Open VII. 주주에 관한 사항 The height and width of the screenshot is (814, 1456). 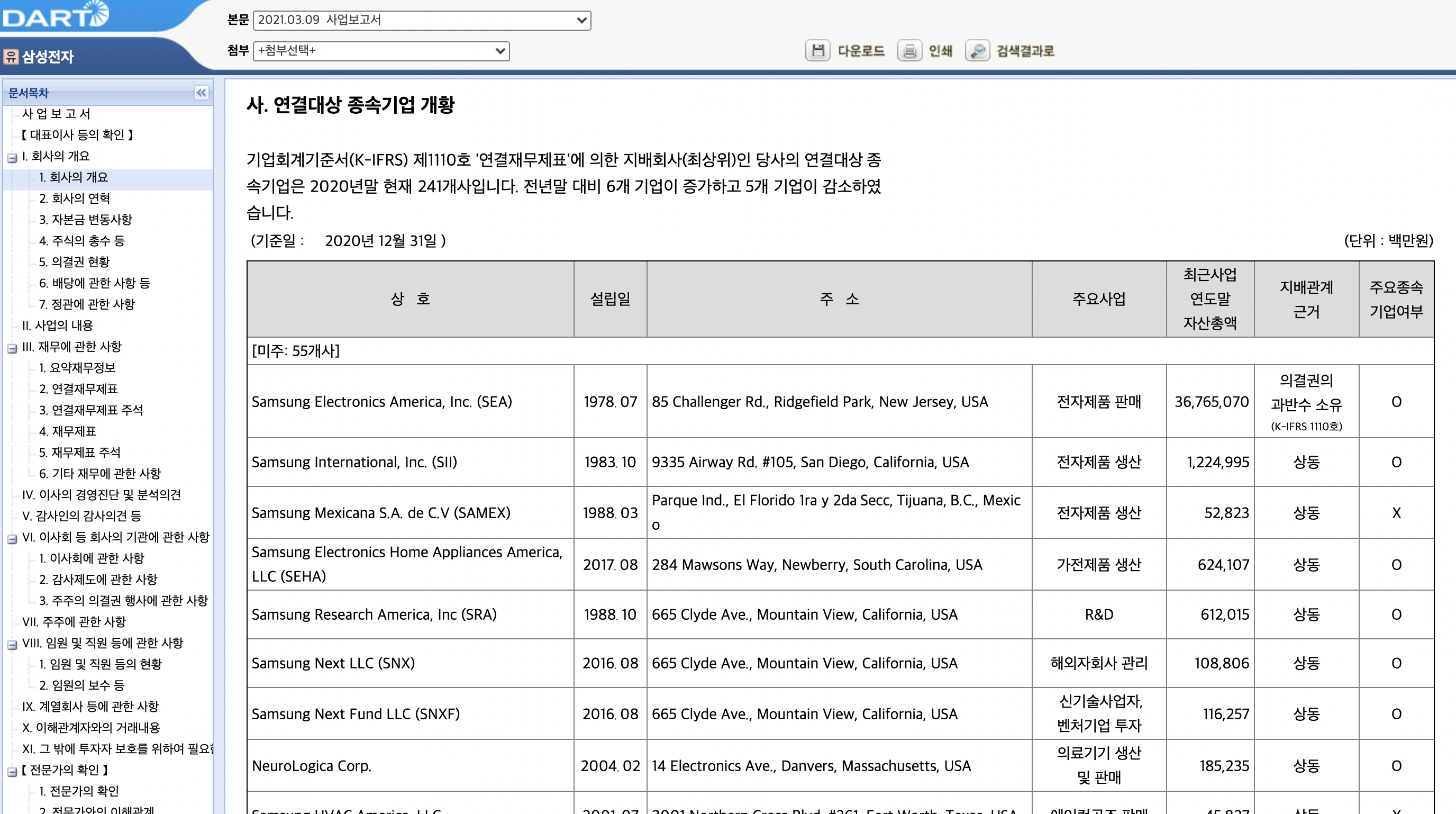[x=74, y=622]
